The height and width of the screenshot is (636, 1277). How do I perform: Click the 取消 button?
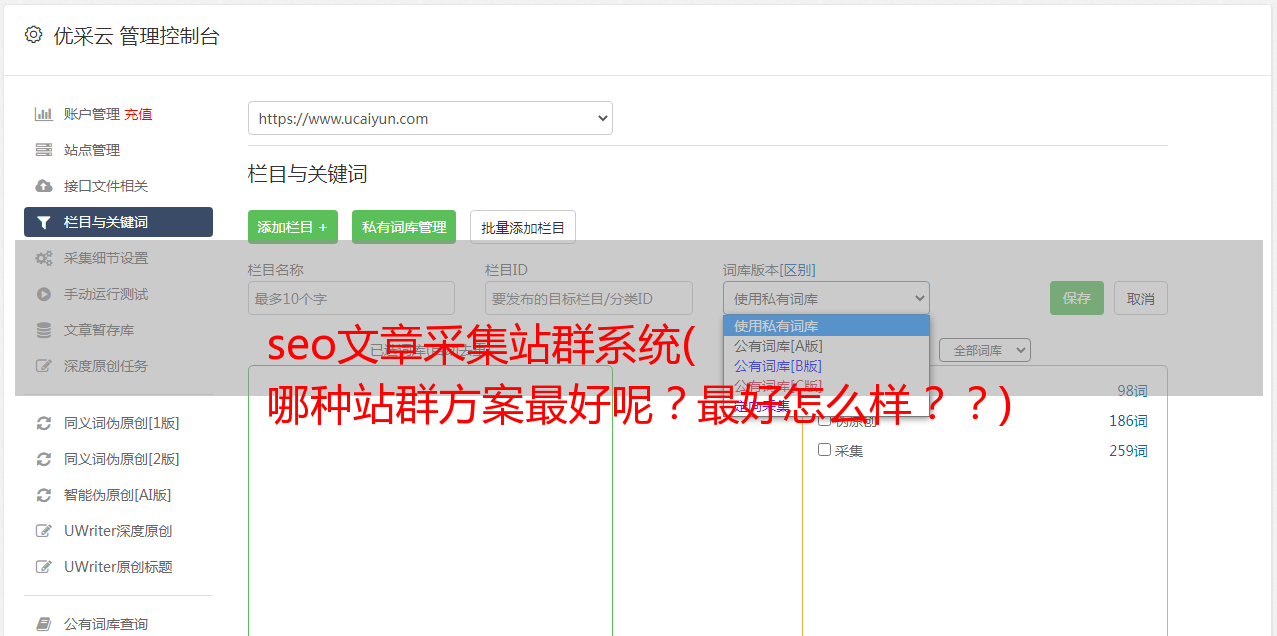pos(1141,298)
